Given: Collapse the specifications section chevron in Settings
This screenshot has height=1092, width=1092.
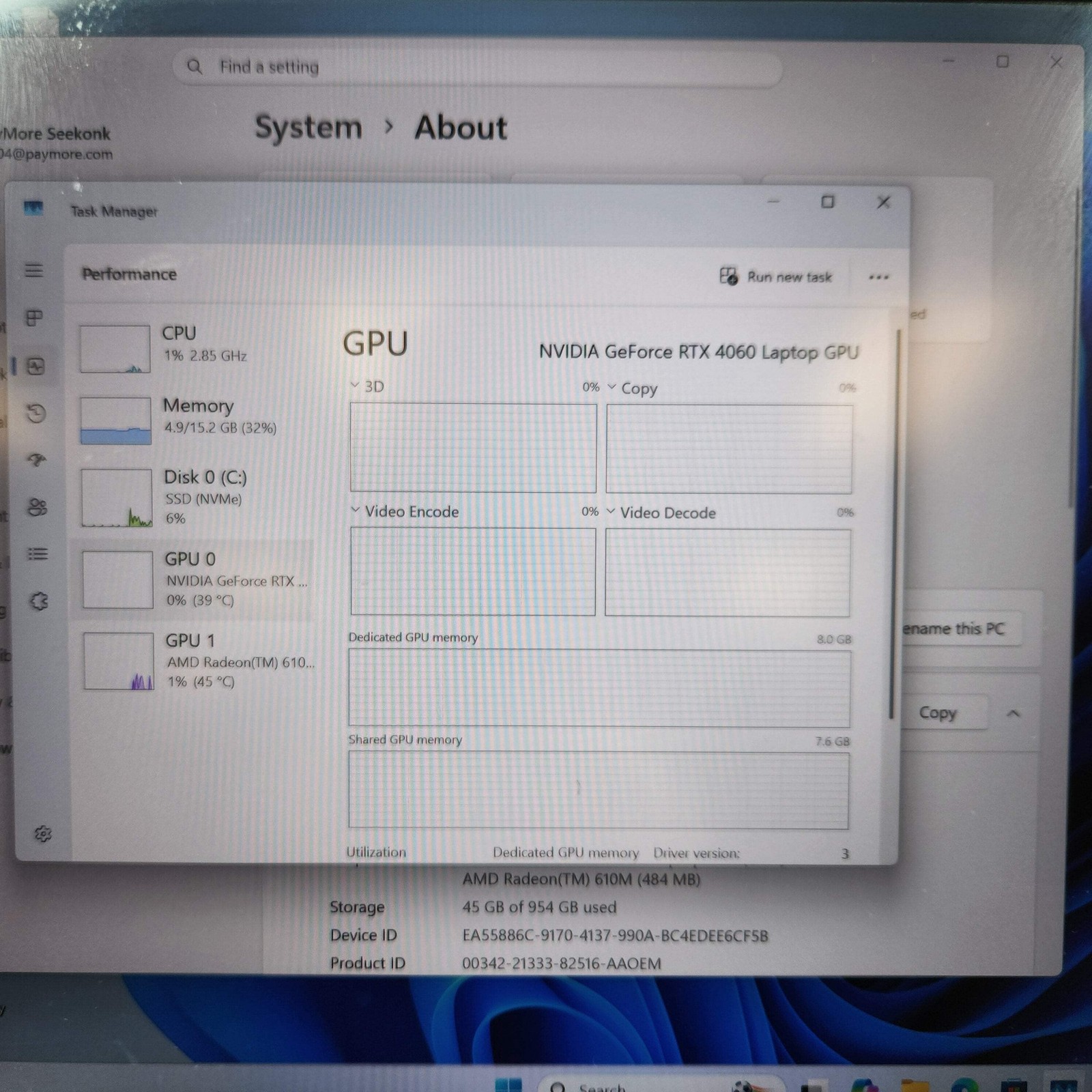Looking at the screenshot, I should (1014, 713).
